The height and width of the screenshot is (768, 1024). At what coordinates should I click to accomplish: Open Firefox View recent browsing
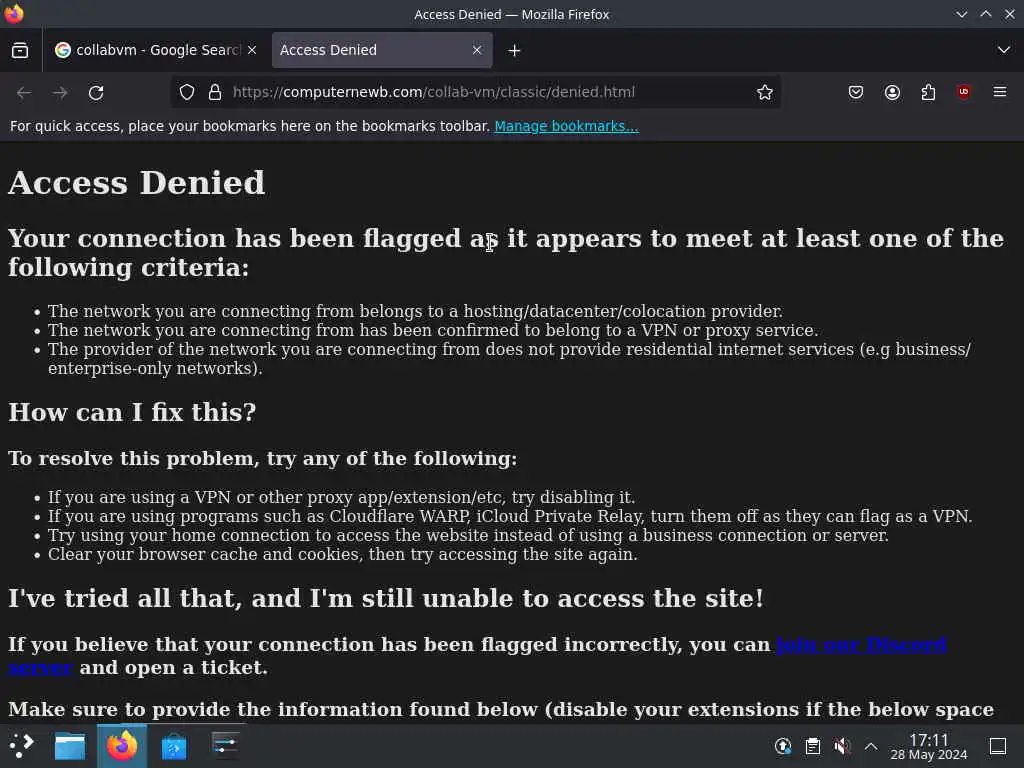pos(20,50)
